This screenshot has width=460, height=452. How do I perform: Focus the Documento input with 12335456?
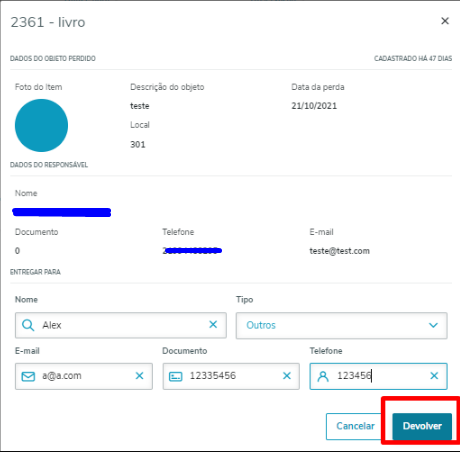[x=231, y=376]
